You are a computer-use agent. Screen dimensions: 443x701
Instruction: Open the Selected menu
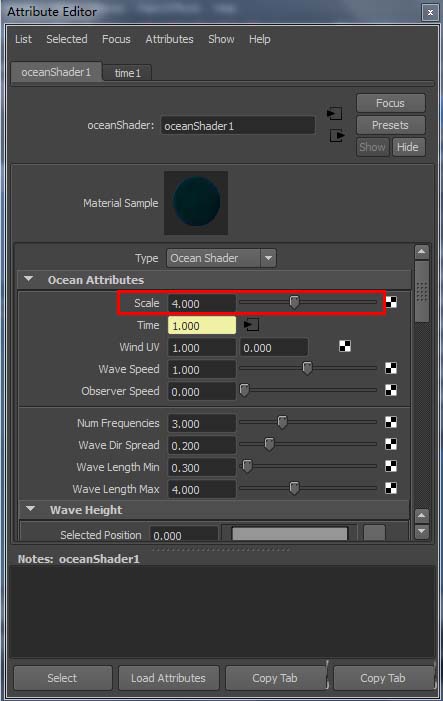67,39
